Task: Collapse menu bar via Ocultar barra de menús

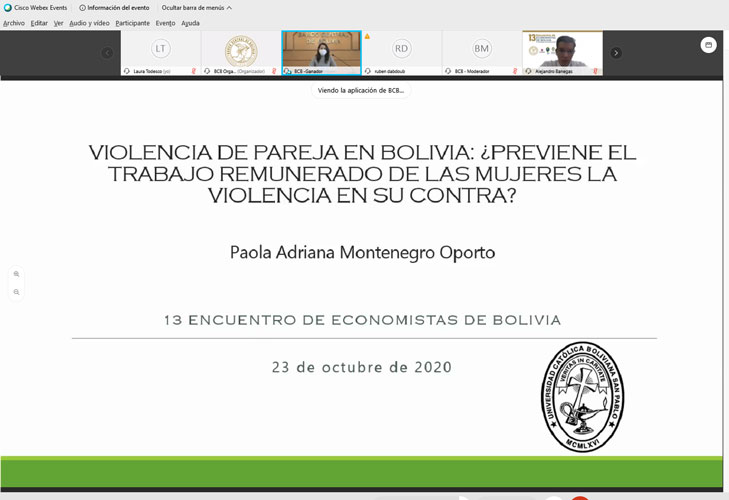Action: (x=196, y=8)
